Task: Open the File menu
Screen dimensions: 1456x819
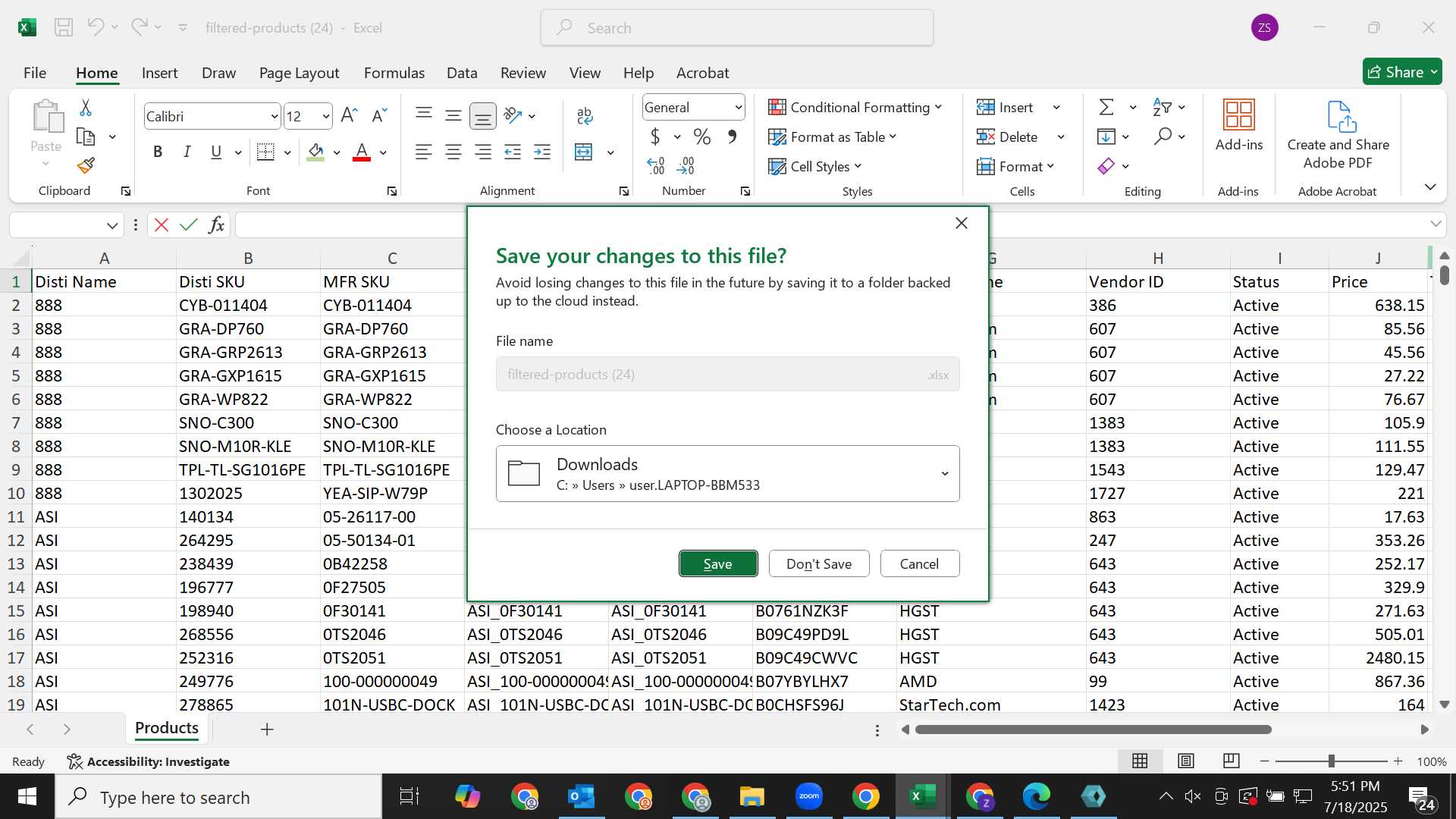Action: click(x=35, y=73)
